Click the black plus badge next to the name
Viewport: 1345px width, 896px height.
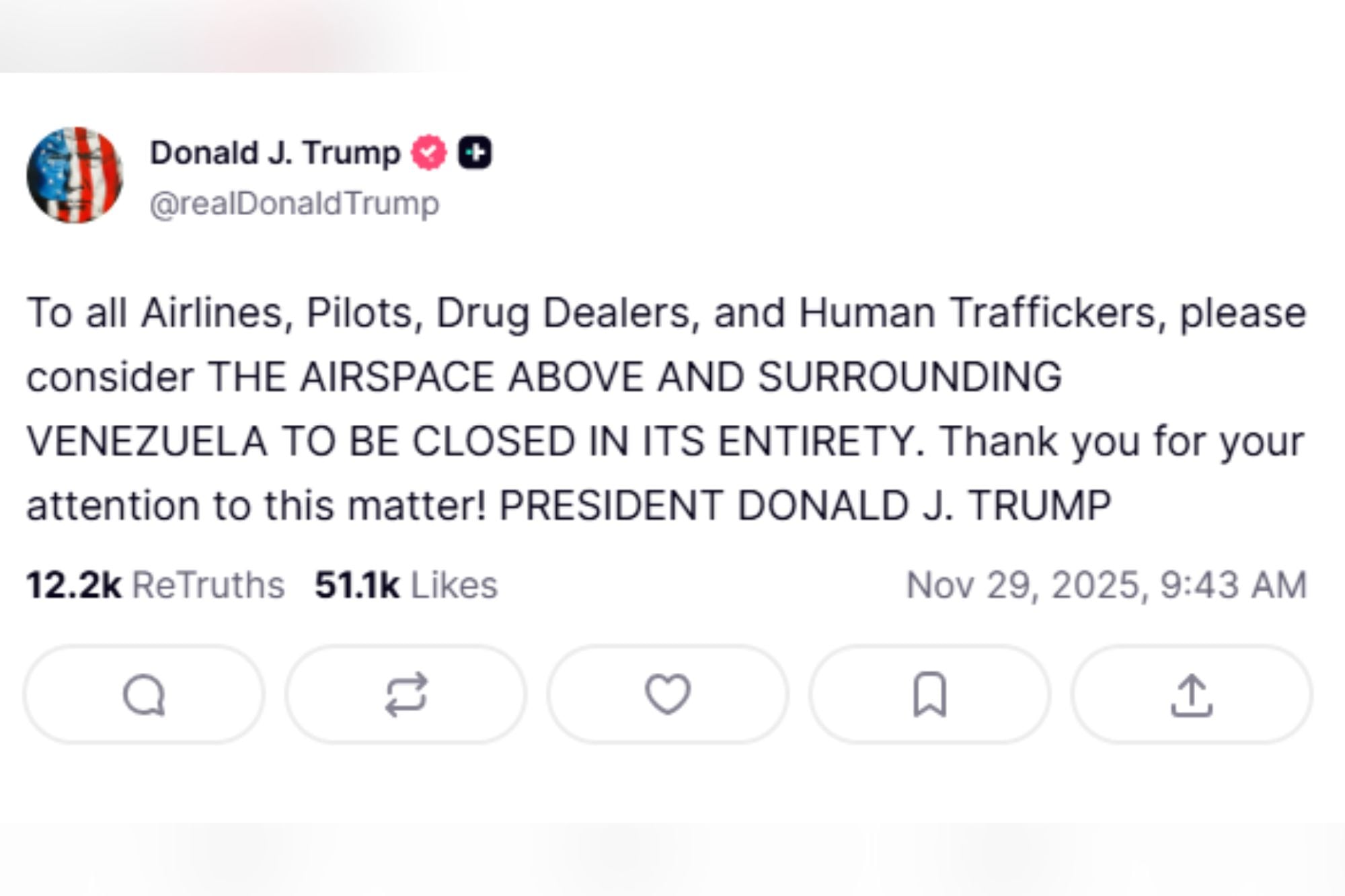[475, 152]
